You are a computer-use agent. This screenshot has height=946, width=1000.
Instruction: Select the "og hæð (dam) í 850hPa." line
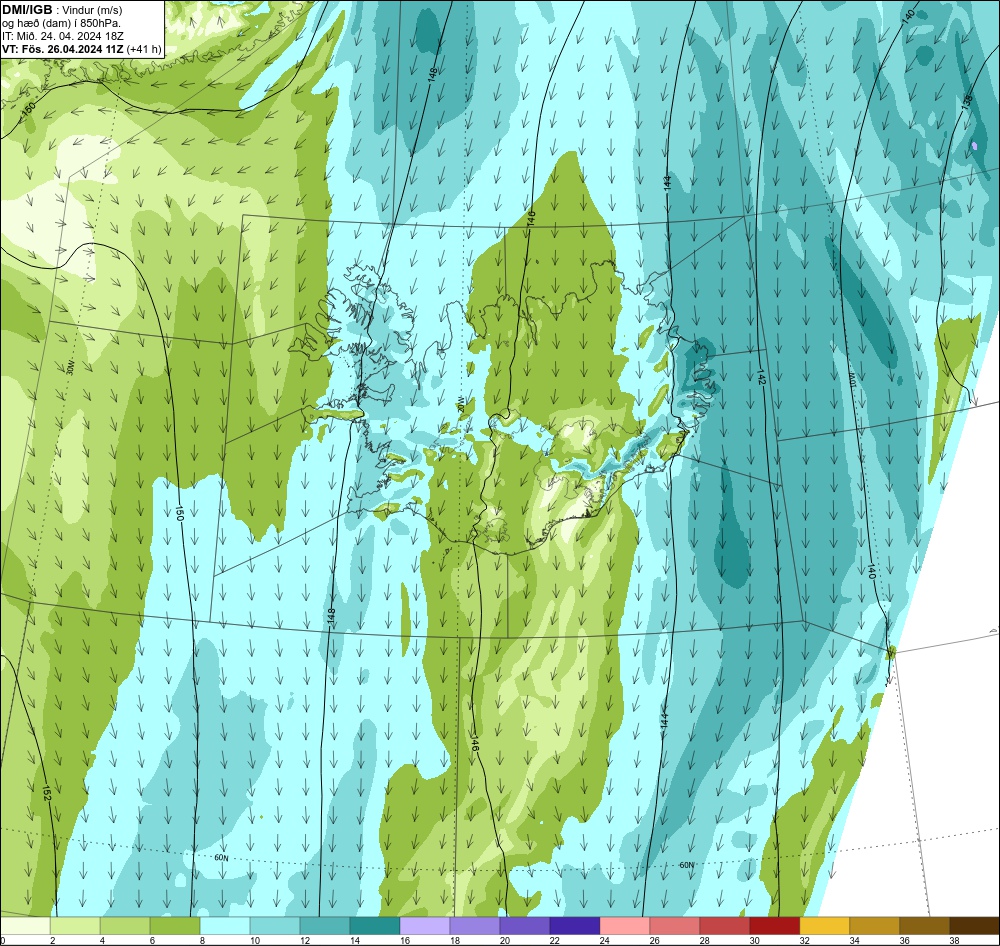tap(62, 23)
